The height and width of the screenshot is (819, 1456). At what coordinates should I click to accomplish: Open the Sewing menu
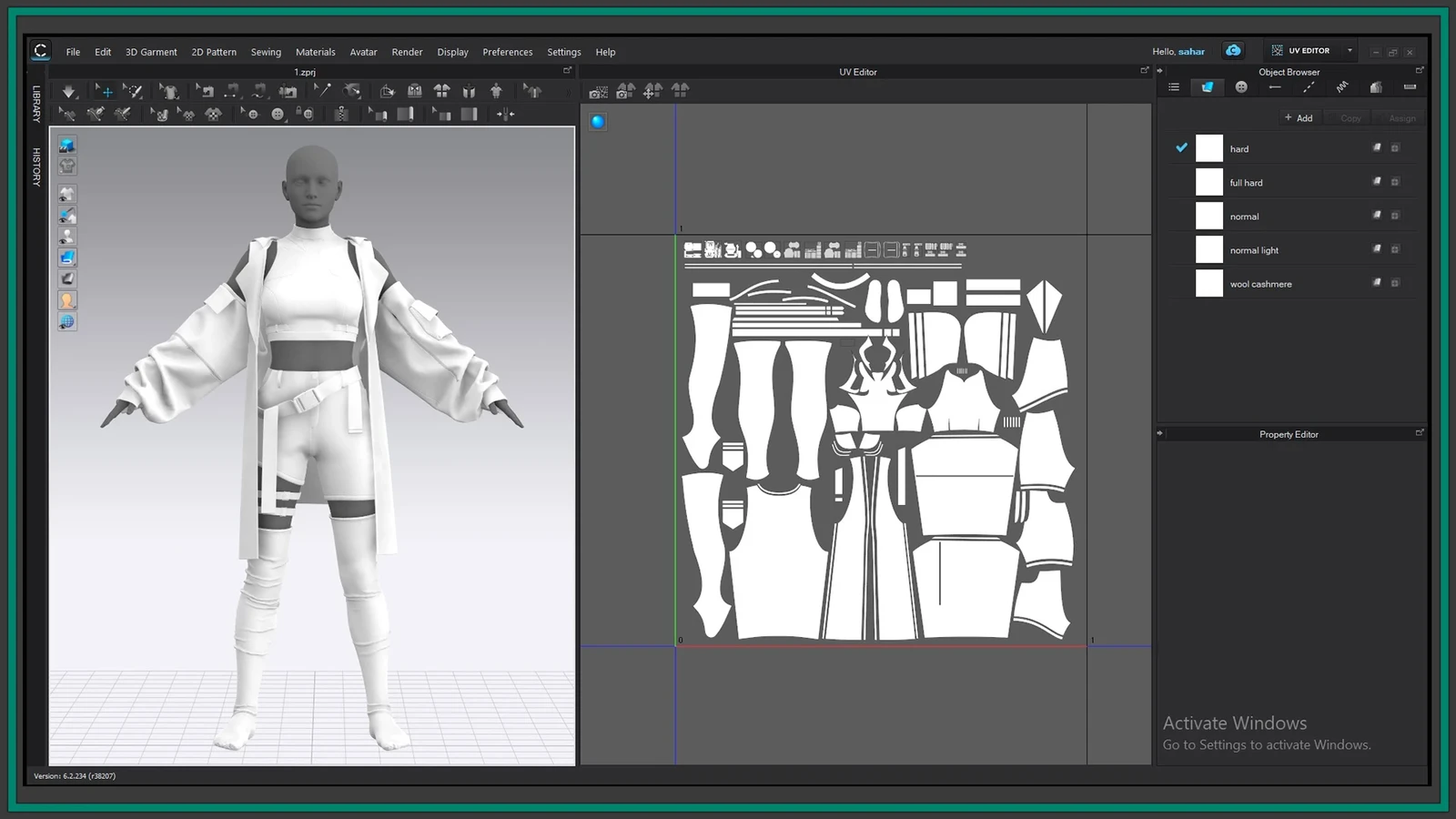266,52
